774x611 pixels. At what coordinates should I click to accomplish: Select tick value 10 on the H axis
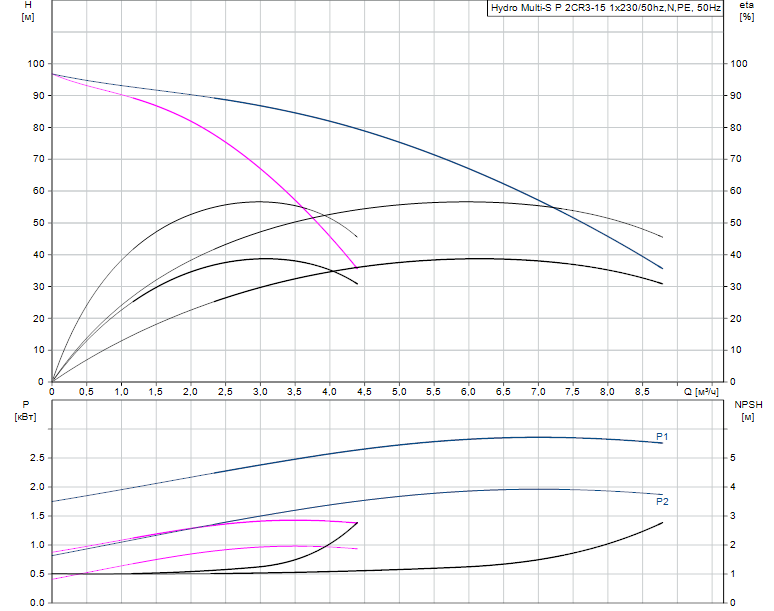[x=39, y=350]
